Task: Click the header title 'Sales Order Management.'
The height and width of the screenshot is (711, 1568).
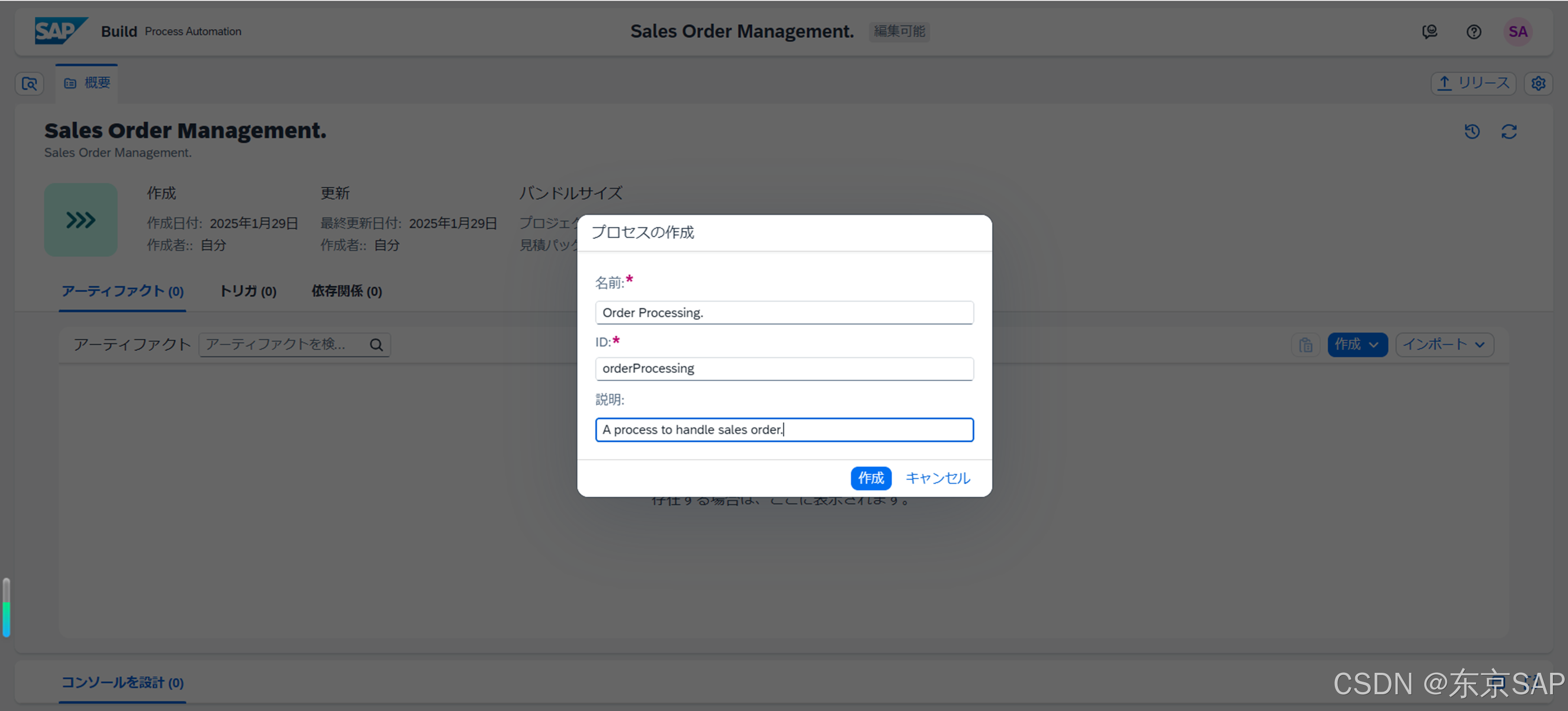Action: [742, 31]
